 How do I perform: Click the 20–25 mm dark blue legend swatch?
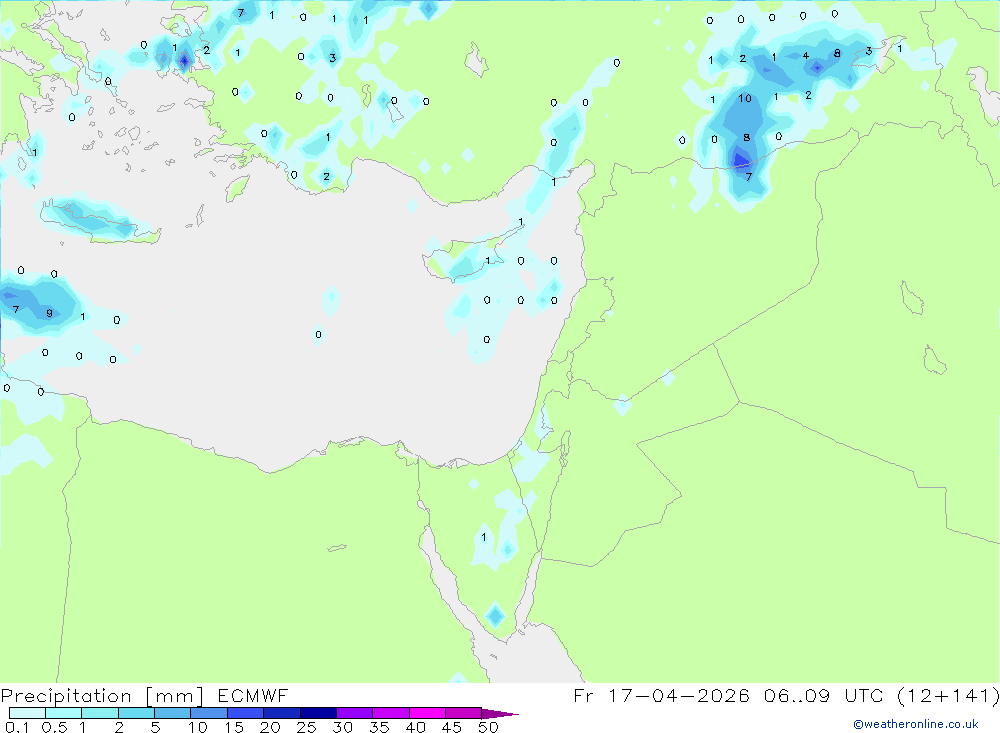[x=281, y=713]
